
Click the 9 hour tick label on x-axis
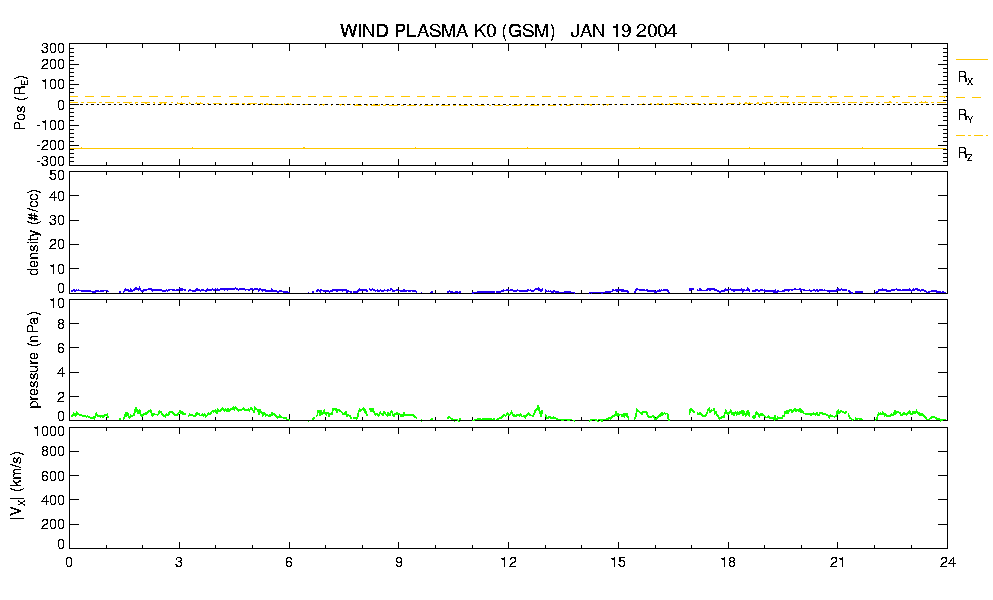click(x=399, y=562)
